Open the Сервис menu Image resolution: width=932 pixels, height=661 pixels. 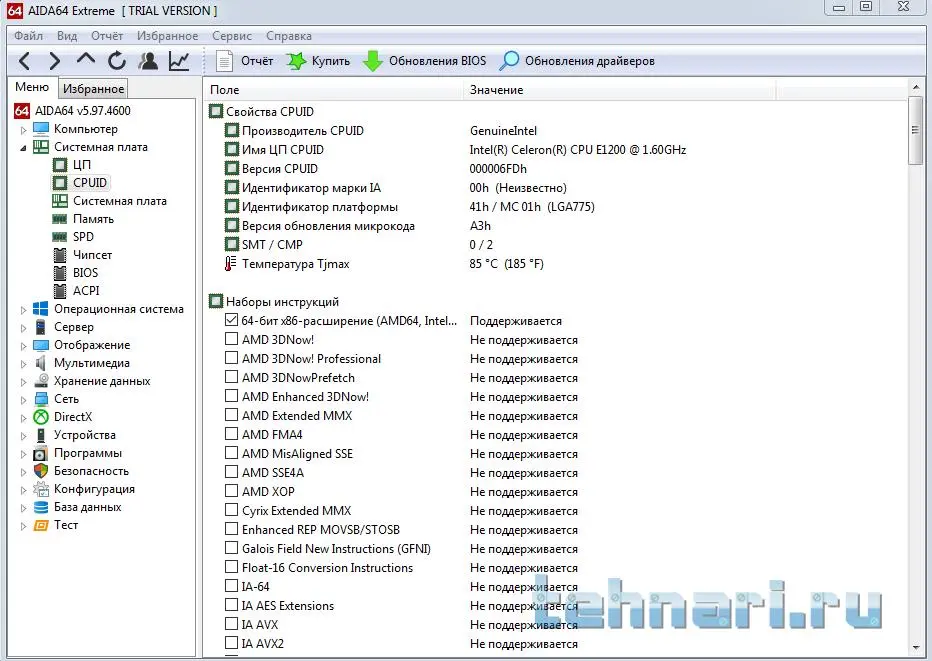click(x=232, y=36)
